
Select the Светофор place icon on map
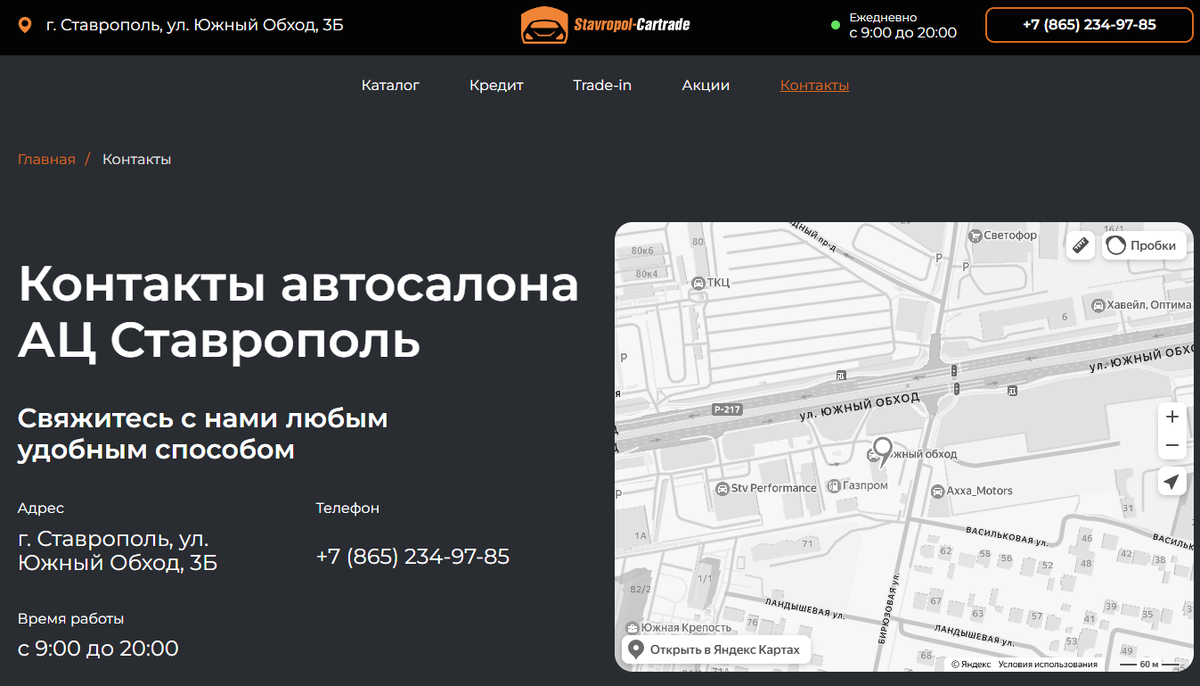click(975, 236)
